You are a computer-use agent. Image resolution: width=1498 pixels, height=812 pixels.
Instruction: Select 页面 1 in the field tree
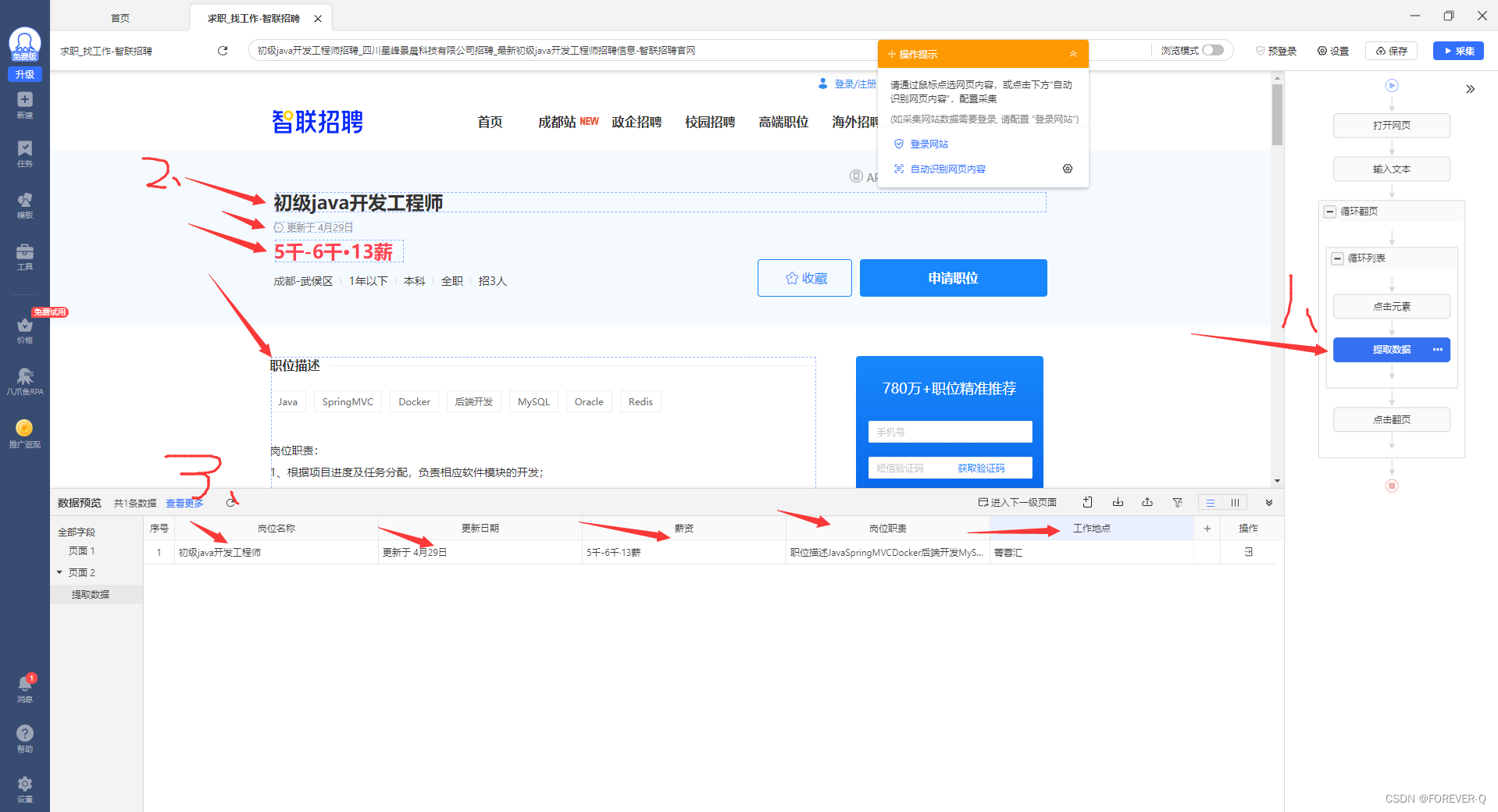tap(81, 550)
